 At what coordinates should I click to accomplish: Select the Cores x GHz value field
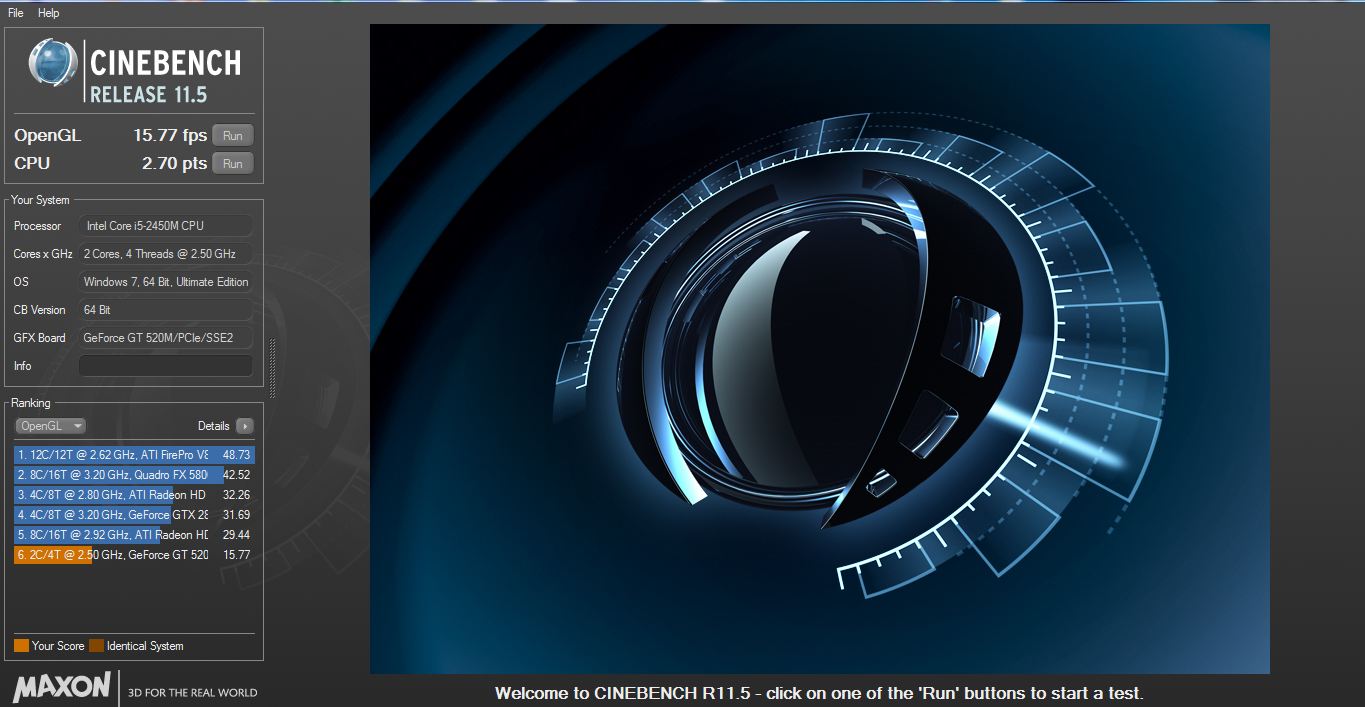click(166, 254)
